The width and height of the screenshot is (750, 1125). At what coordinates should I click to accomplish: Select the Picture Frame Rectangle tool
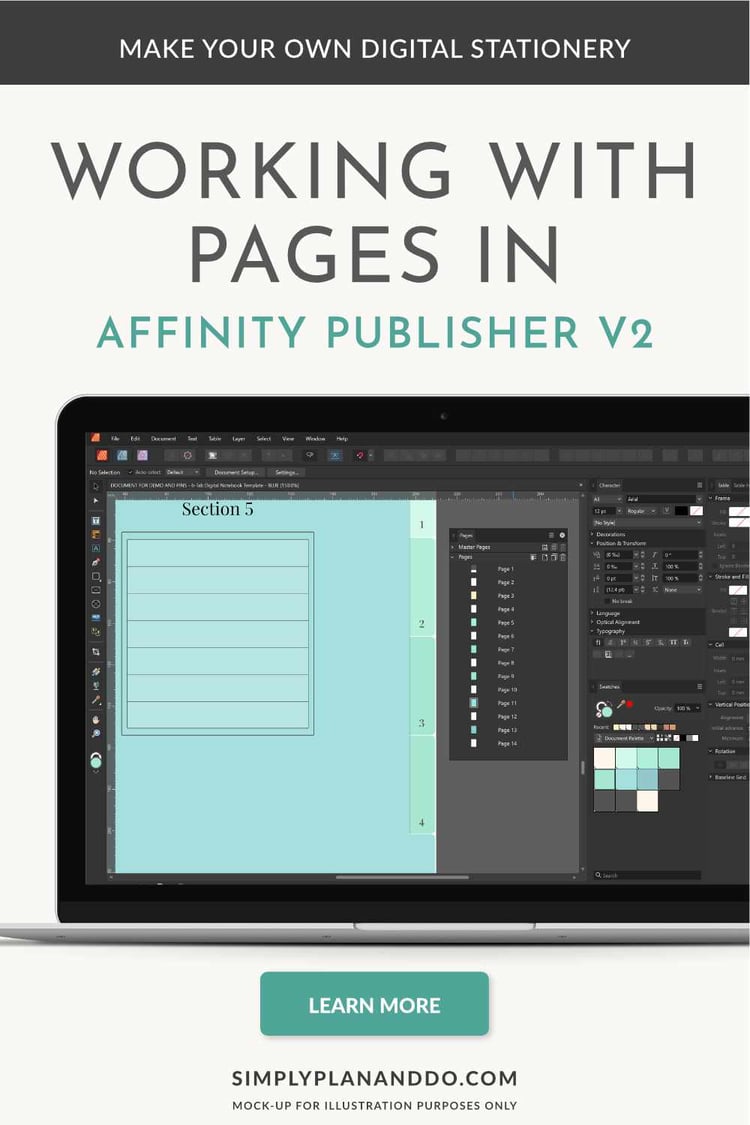95,590
